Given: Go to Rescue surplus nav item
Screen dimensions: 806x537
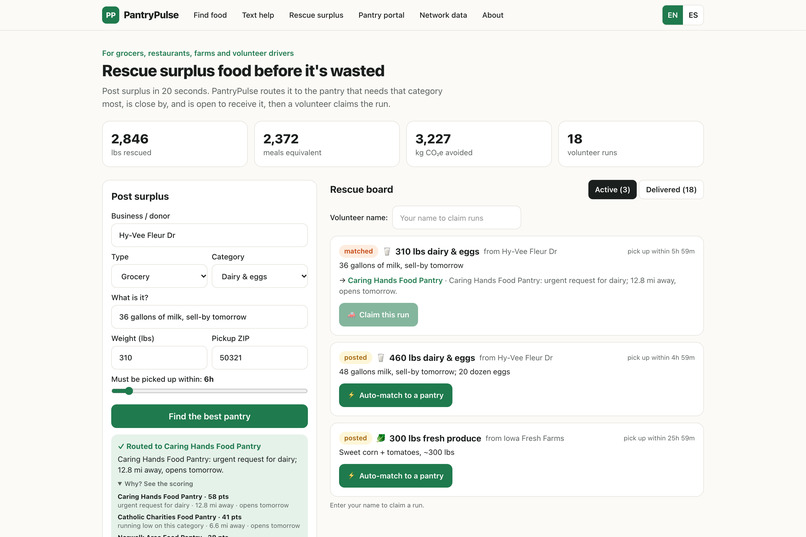Looking at the screenshot, I should pyautogui.click(x=316, y=15).
